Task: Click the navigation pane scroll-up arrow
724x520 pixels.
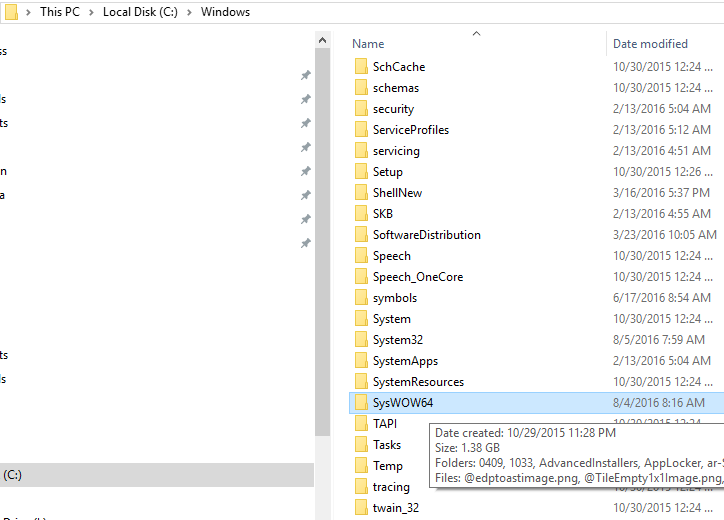Action: (x=322, y=40)
